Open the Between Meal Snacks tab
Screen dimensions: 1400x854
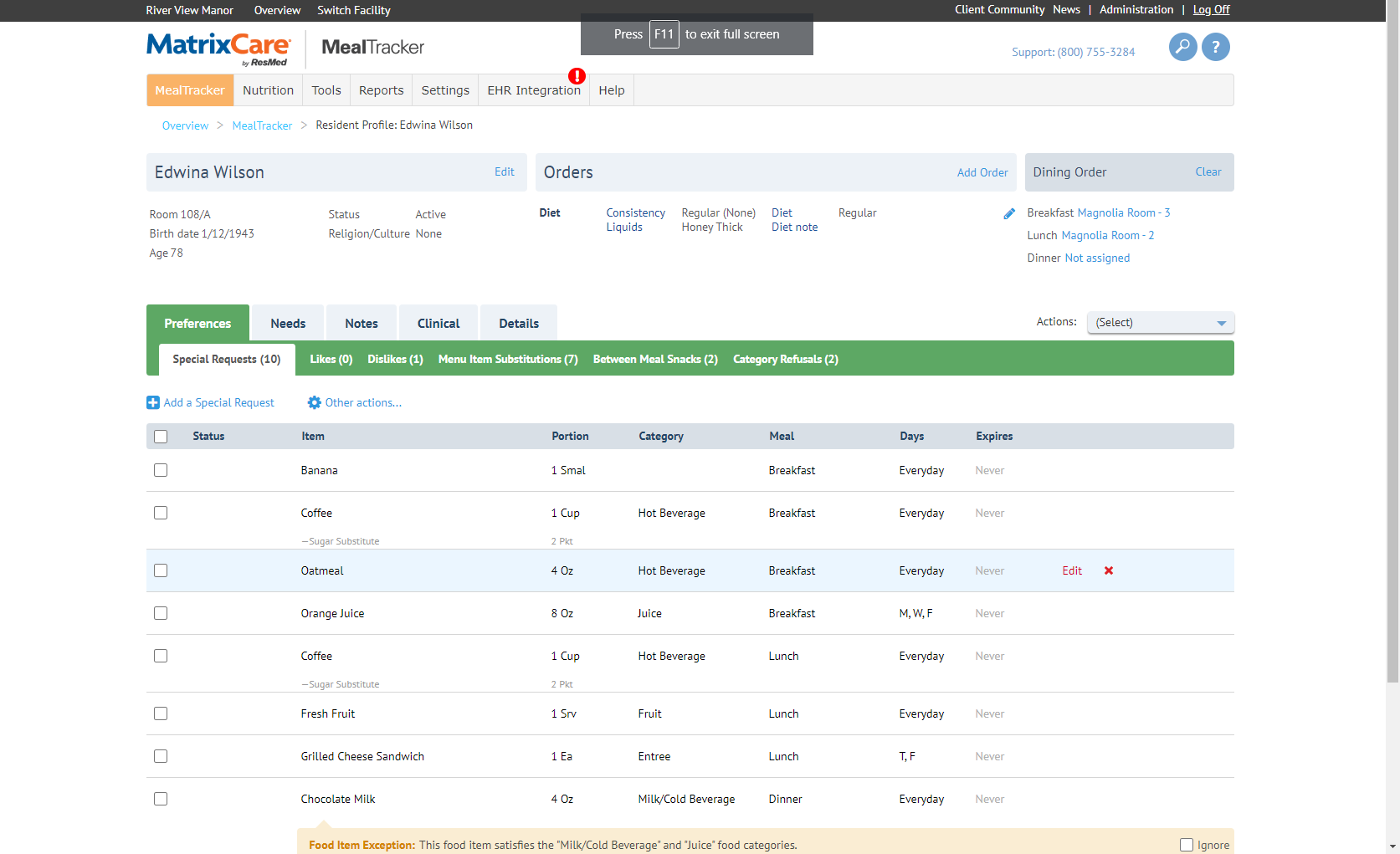[x=654, y=359]
